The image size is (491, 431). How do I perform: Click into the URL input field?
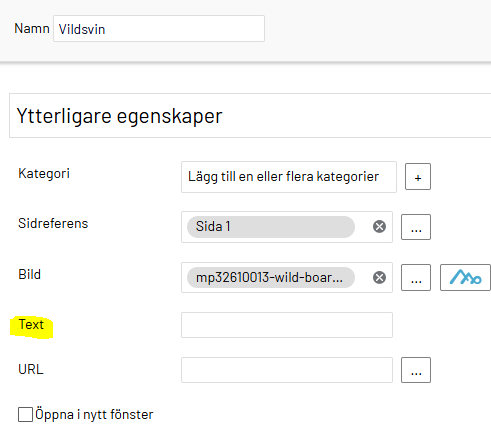[x=287, y=370]
